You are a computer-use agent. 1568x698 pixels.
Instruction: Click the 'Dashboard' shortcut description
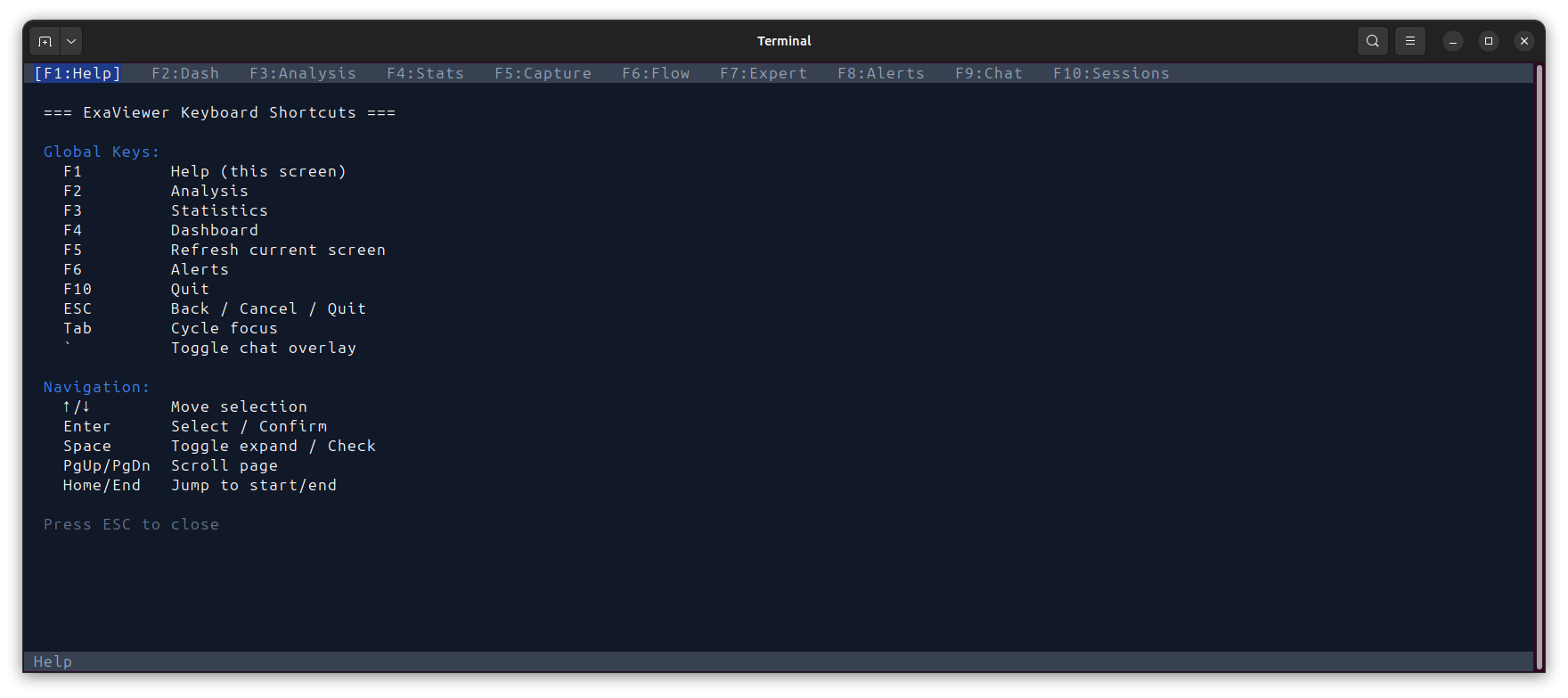(x=215, y=230)
